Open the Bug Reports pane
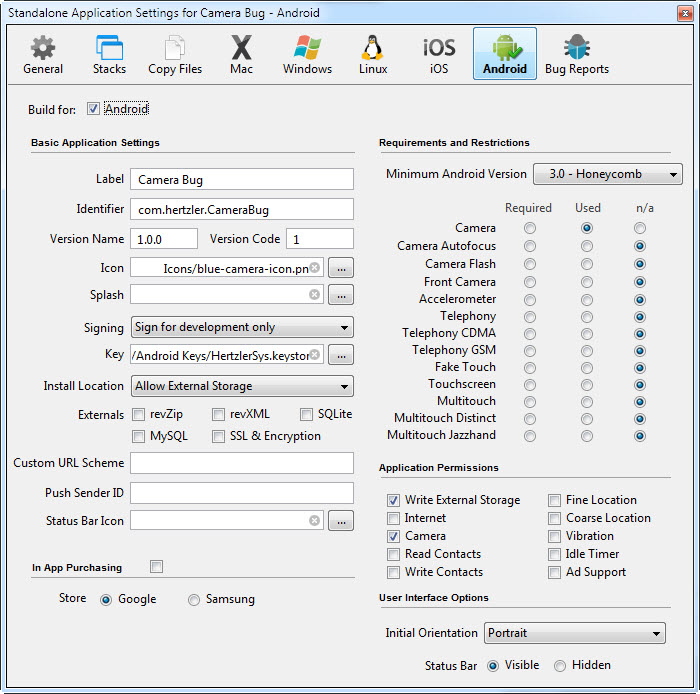This screenshot has width=700, height=694. [576, 54]
